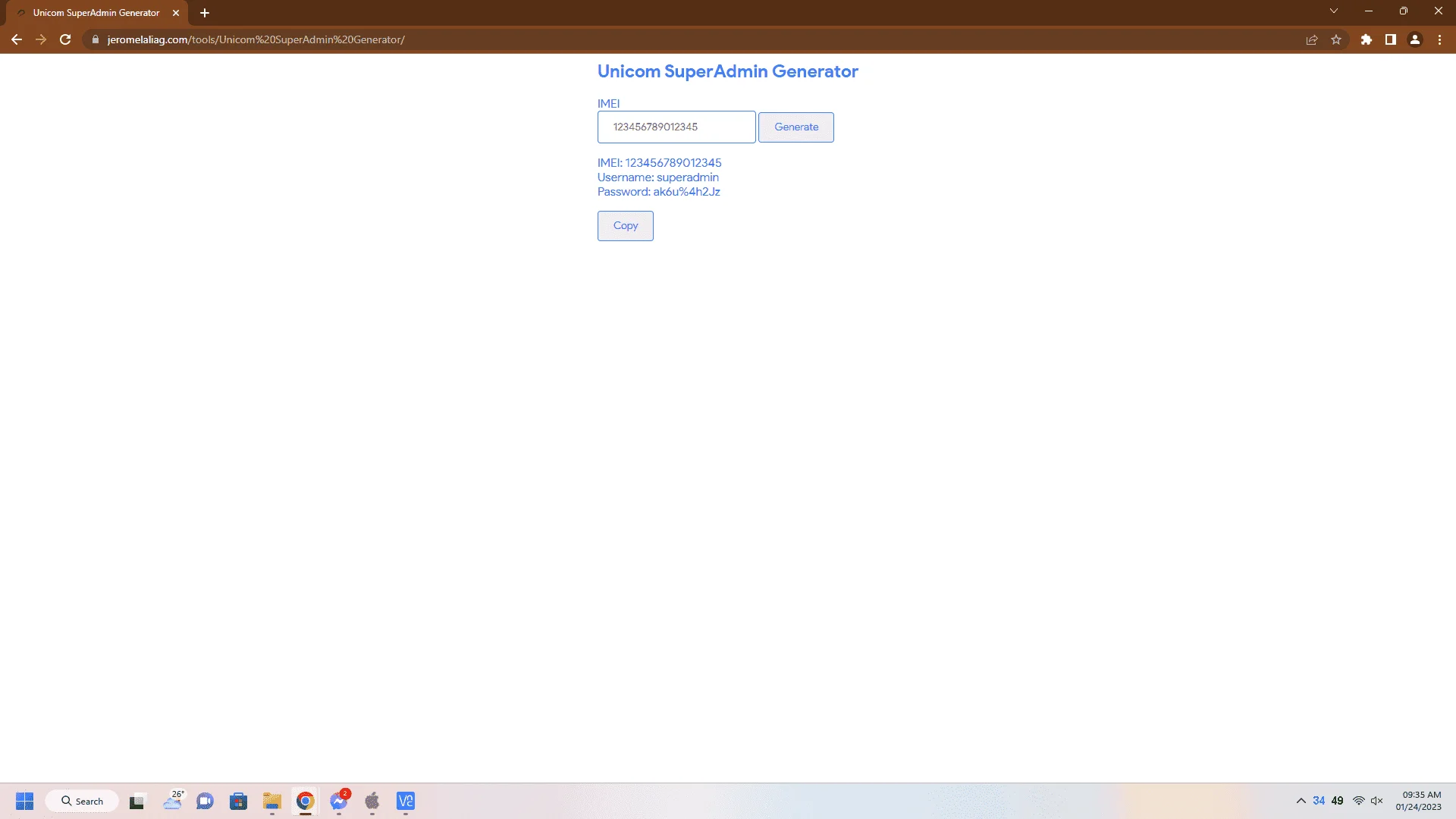Toggle the browser side panel

pos(1391,39)
